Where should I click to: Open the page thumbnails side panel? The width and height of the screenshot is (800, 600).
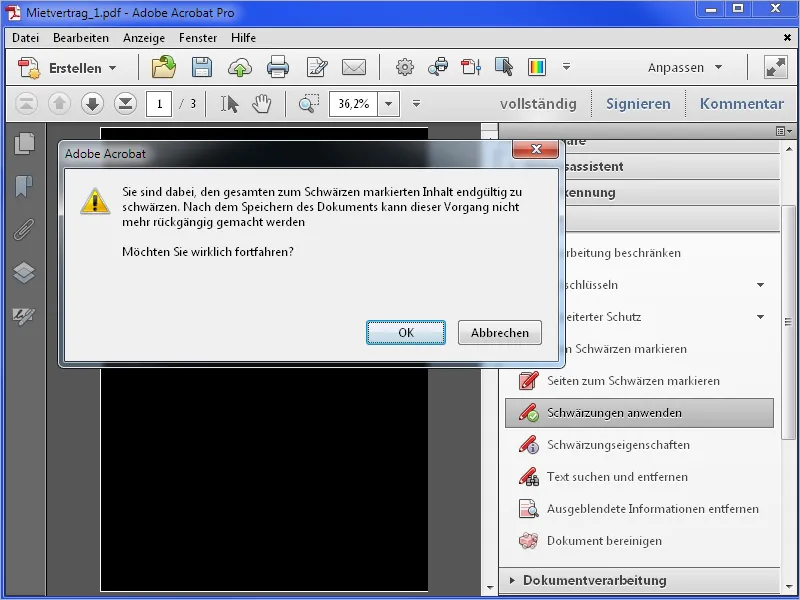[24, 143]
